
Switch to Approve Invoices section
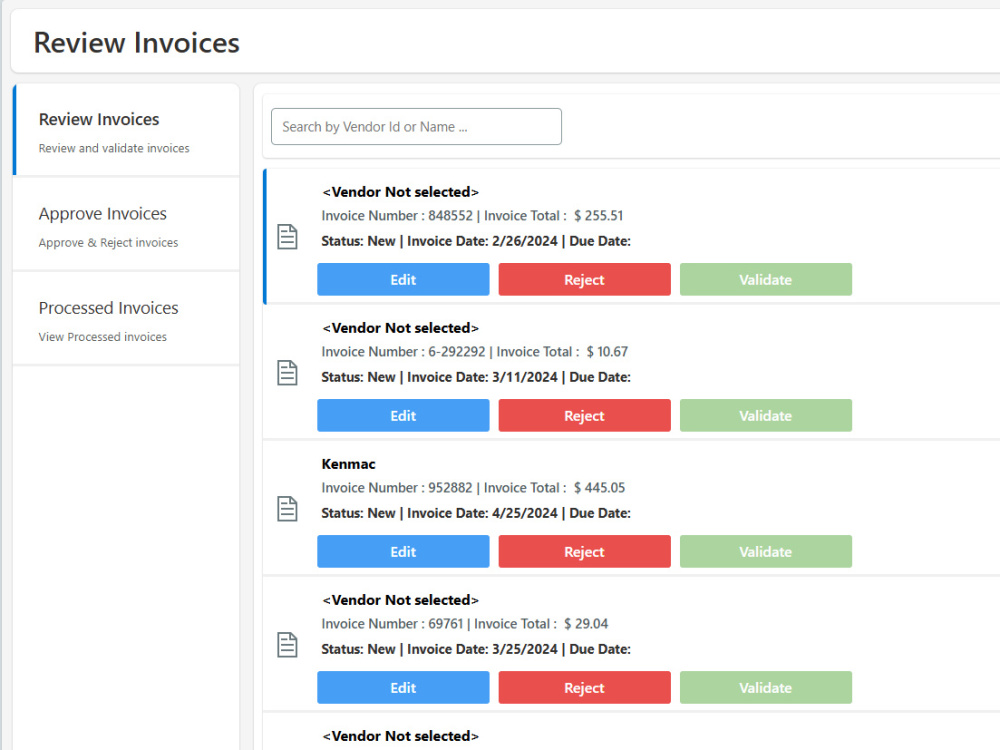pyautogui.click(x=126, y=224)
